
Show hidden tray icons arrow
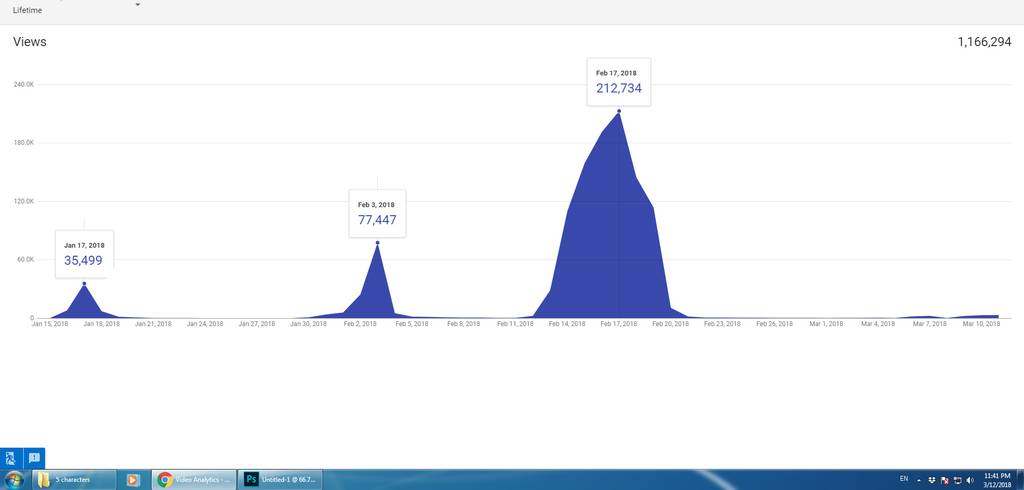click(919, 480)
